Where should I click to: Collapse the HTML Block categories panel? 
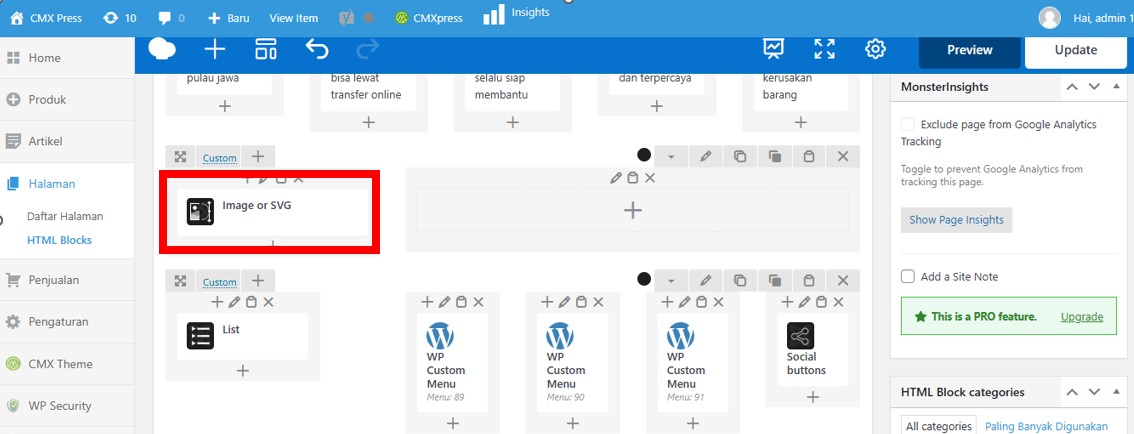1116,392
